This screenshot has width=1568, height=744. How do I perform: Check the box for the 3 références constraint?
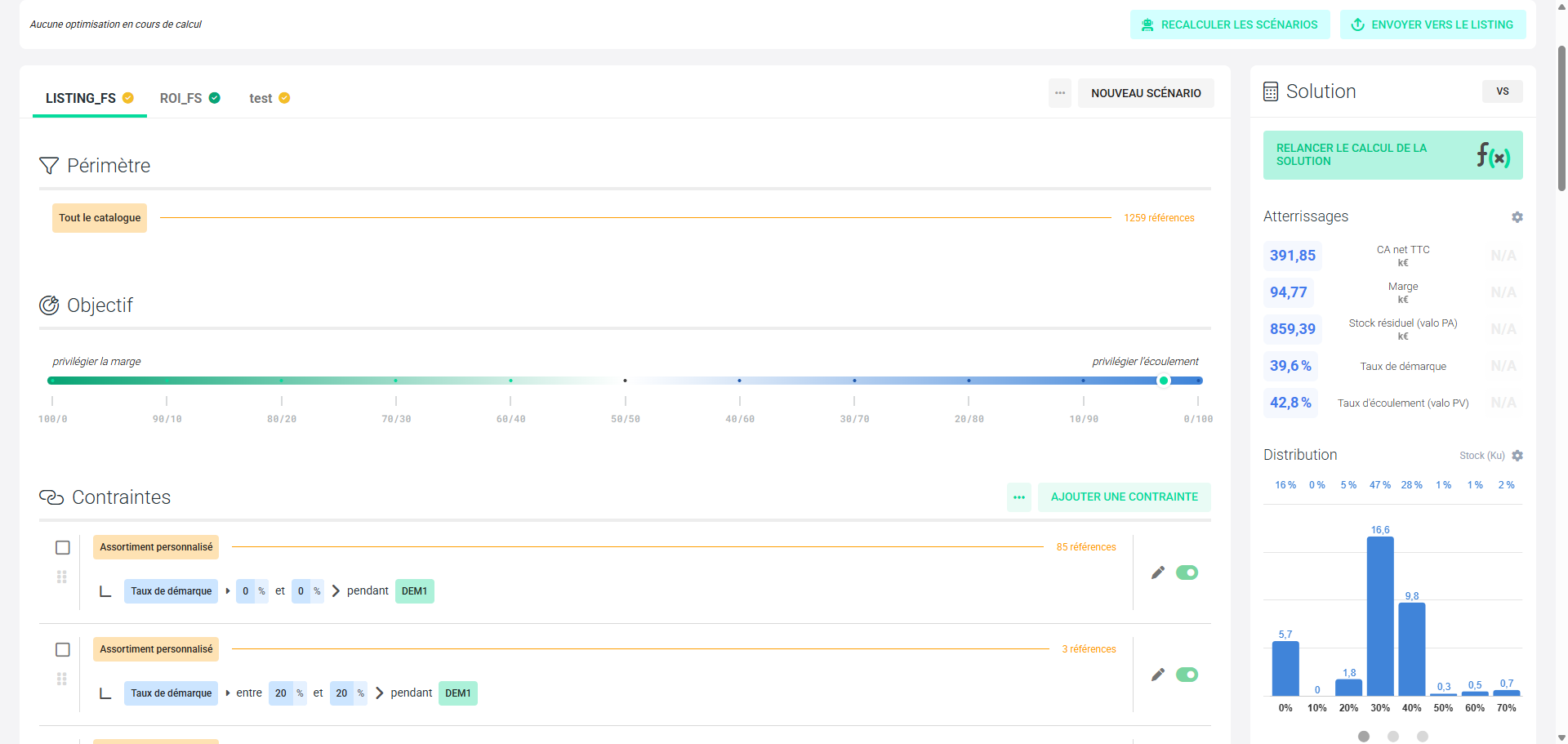pos(63,650)
